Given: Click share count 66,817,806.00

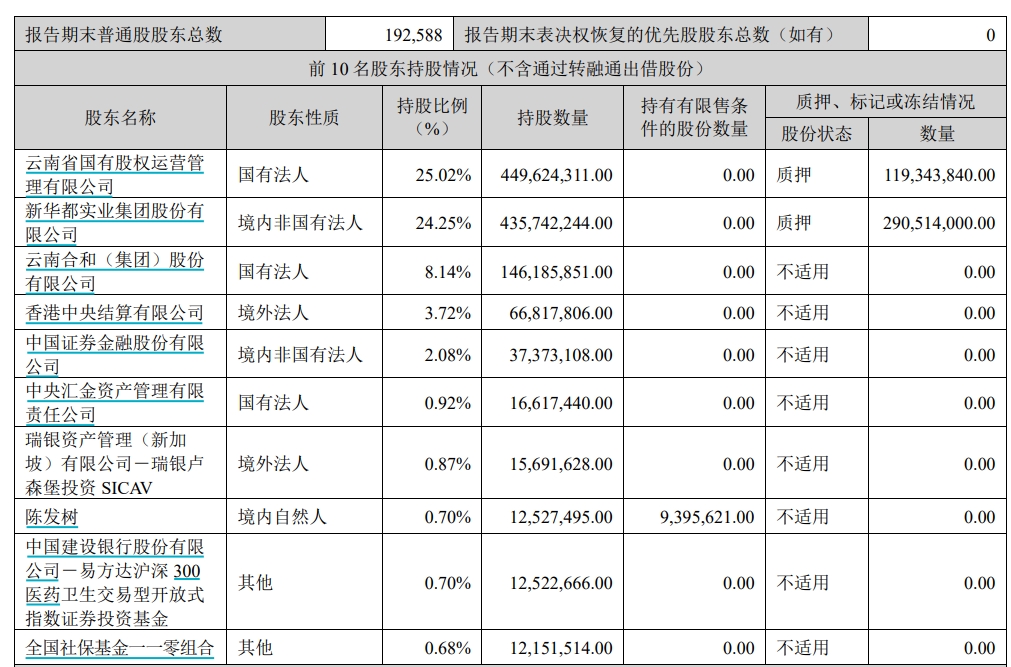Looking at the screenshot, I should tap(561, 314).
